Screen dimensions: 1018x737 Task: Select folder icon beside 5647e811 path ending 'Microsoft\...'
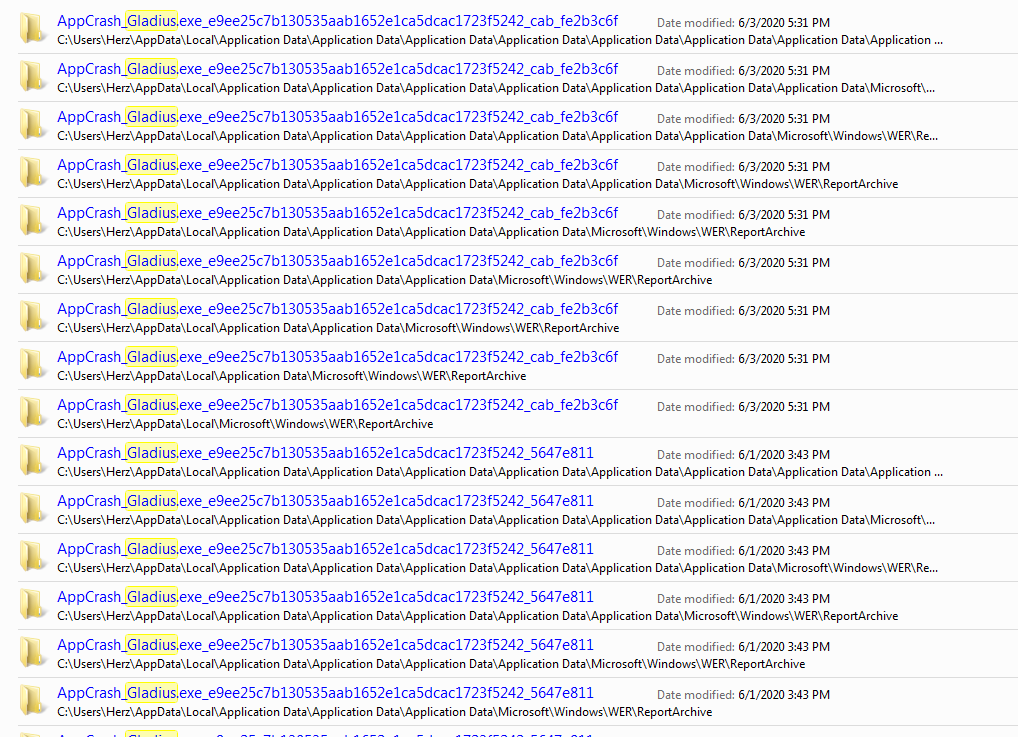[x=32, y=509]
